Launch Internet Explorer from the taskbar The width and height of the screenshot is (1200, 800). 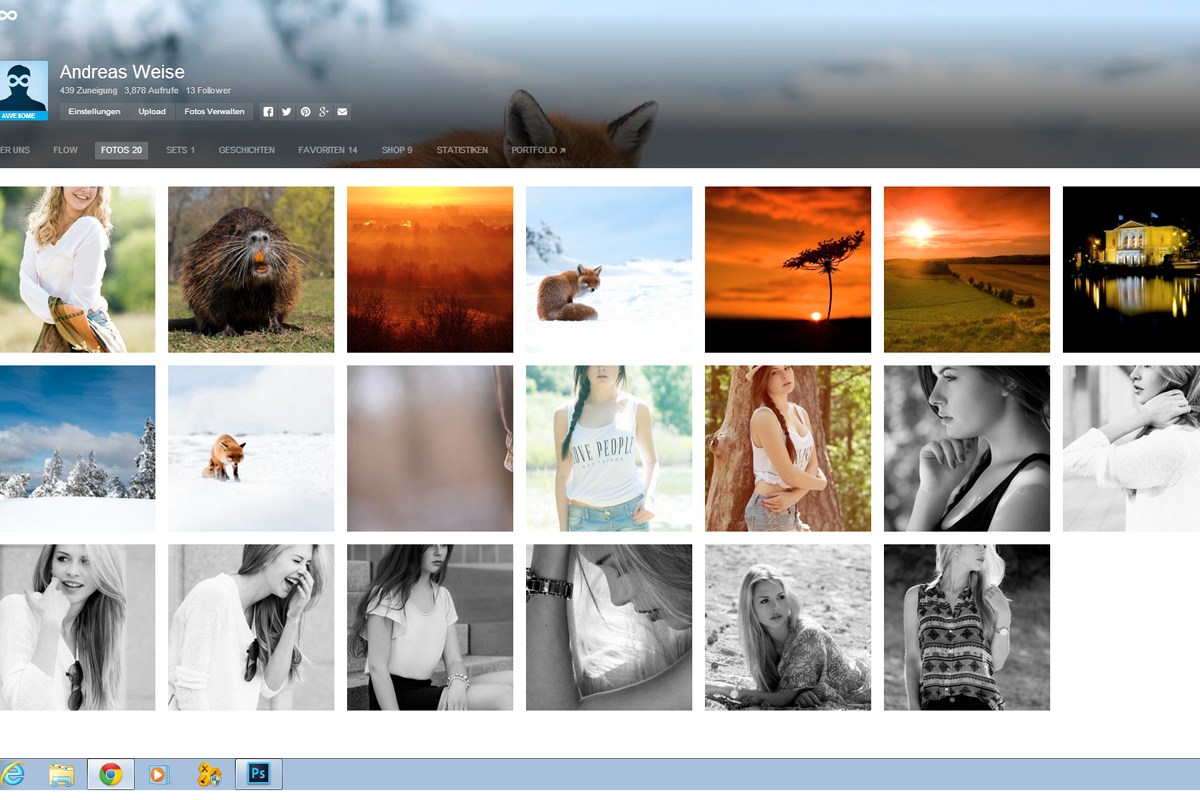pyautogui.click(x=13, y=774)
